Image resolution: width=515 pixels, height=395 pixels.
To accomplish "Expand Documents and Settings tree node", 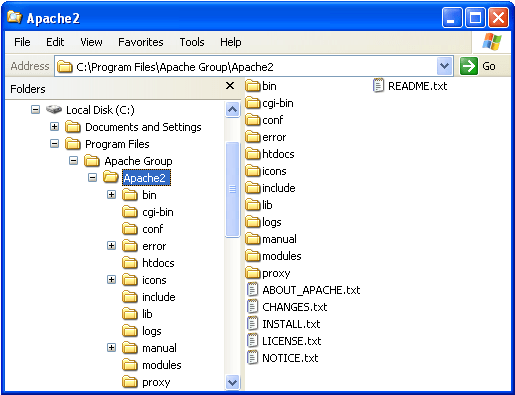I will [54, 127].
